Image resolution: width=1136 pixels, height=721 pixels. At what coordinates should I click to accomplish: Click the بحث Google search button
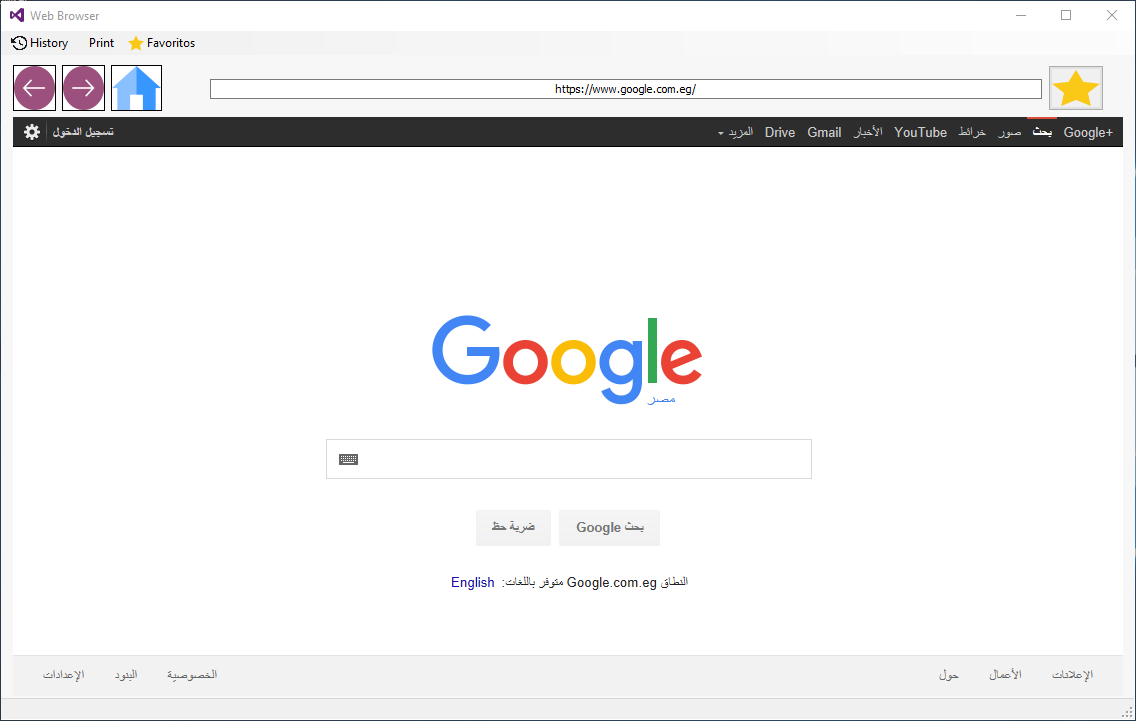[x=609, y=528]
